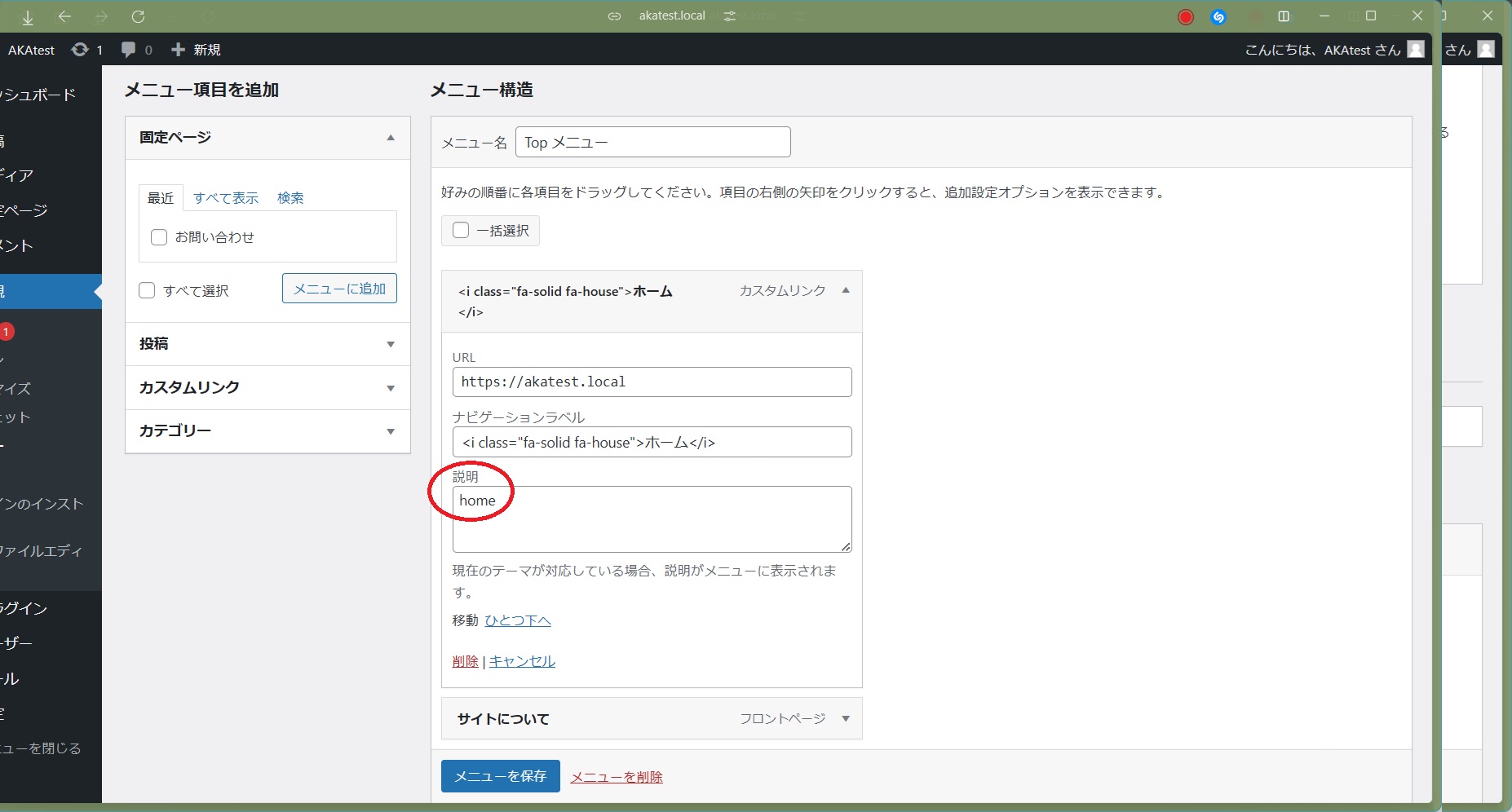The width and height of the screenshot is (1512, 812).
Task: Click the メニュー名 text field
Action: pyautogui.click(x=652, y=142)
